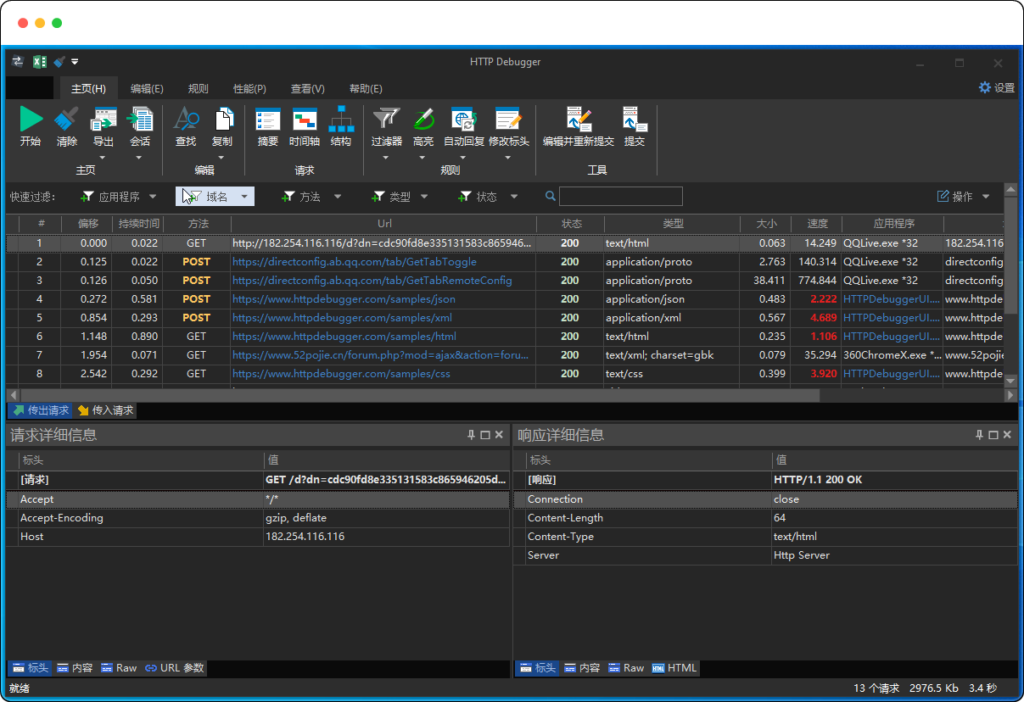The height and width of the screenshot is (702, 1024).
Task: Open the 操作 actions dropdown
Action: coord(963,197)
